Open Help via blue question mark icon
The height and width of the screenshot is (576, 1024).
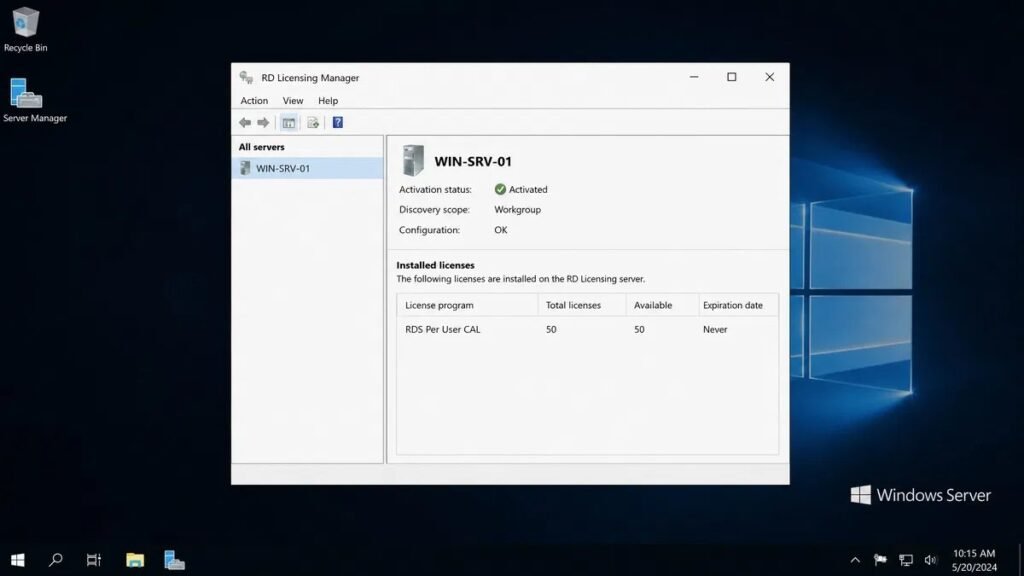[338, 122]
